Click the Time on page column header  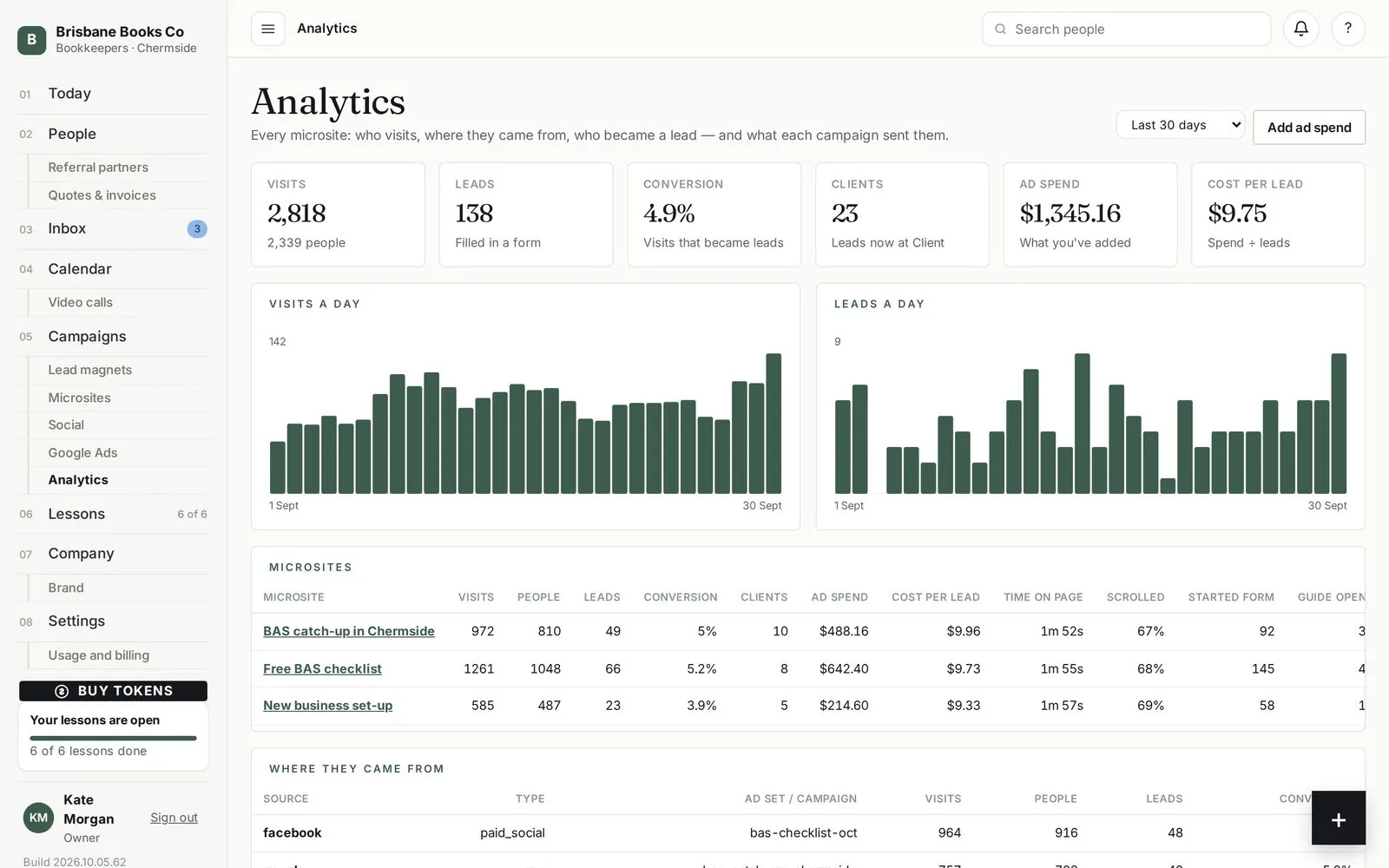1043,597
